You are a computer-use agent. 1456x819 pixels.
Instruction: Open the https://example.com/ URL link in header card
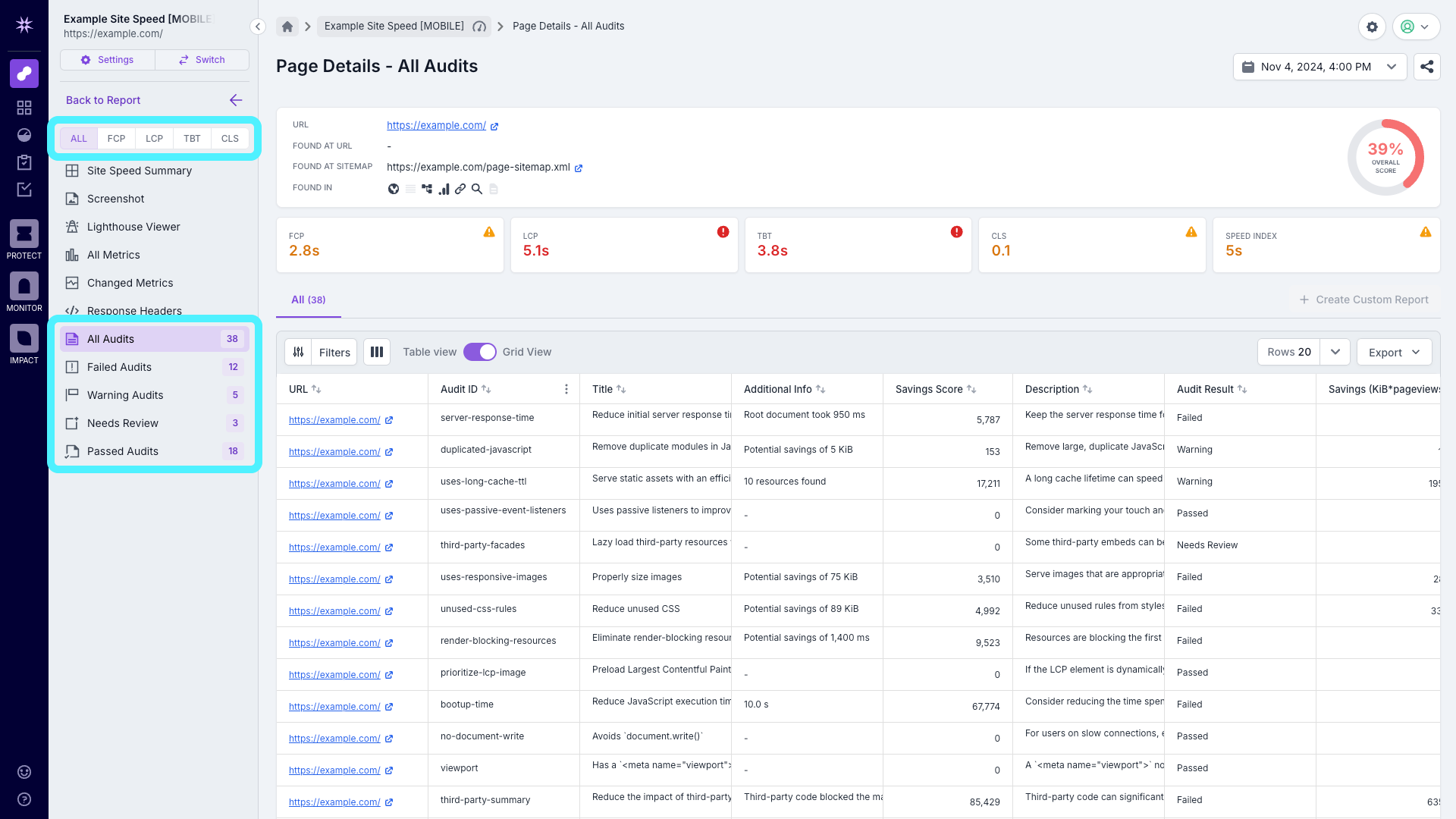(436, 125)
